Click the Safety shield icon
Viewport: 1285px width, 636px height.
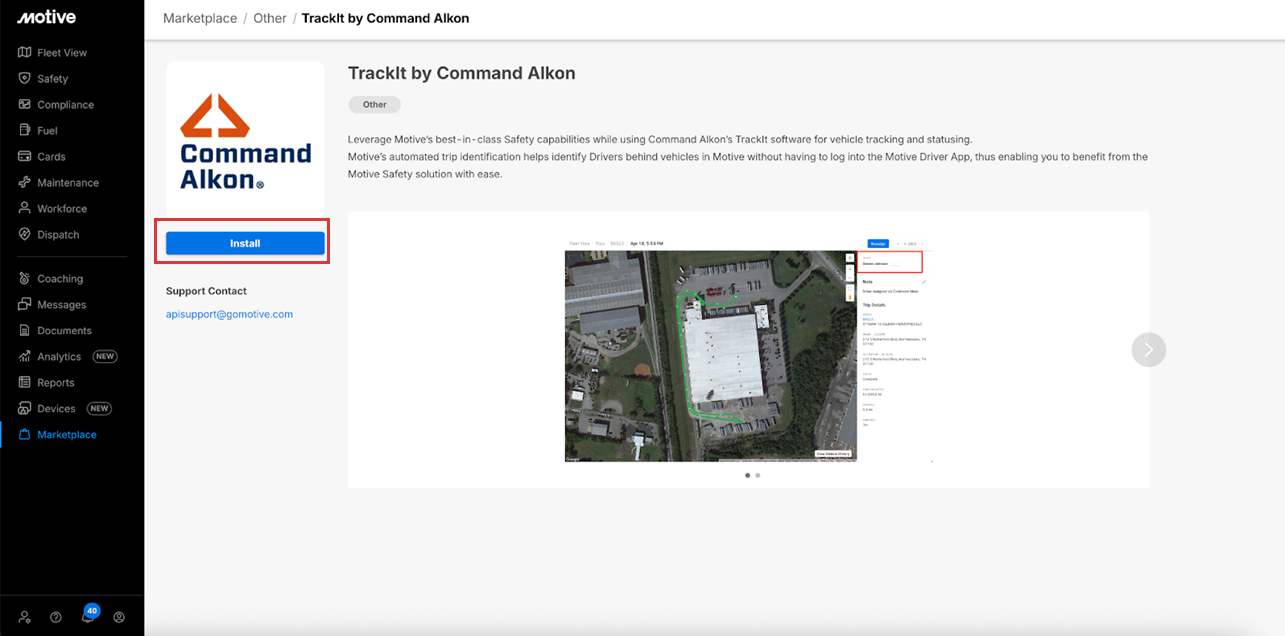pyautogui.click(x=25, y=78)
